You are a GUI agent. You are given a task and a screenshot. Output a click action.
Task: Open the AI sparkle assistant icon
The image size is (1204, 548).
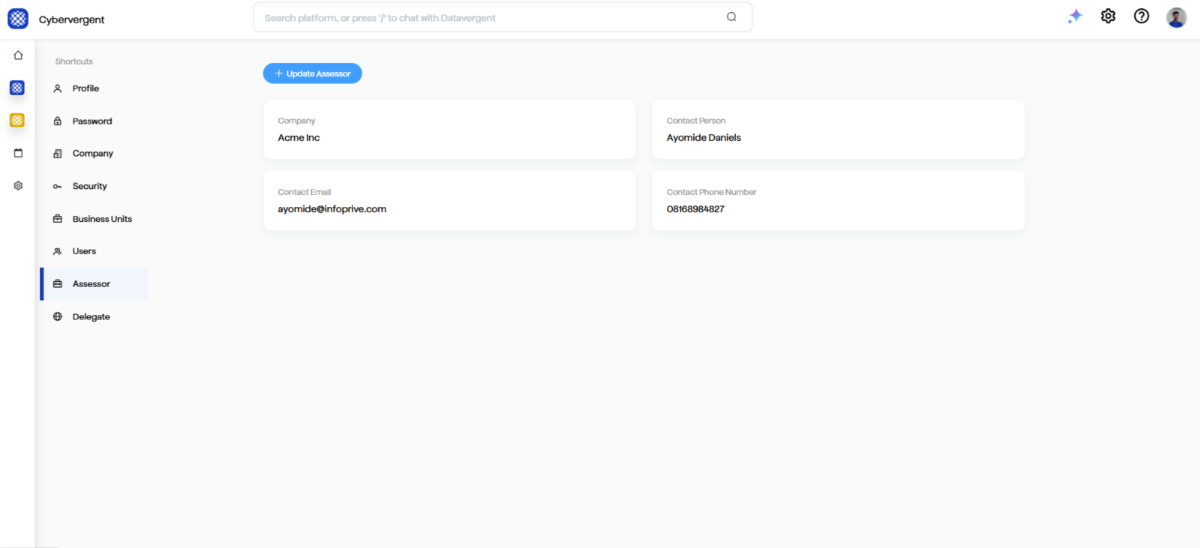click(1075, 16)
